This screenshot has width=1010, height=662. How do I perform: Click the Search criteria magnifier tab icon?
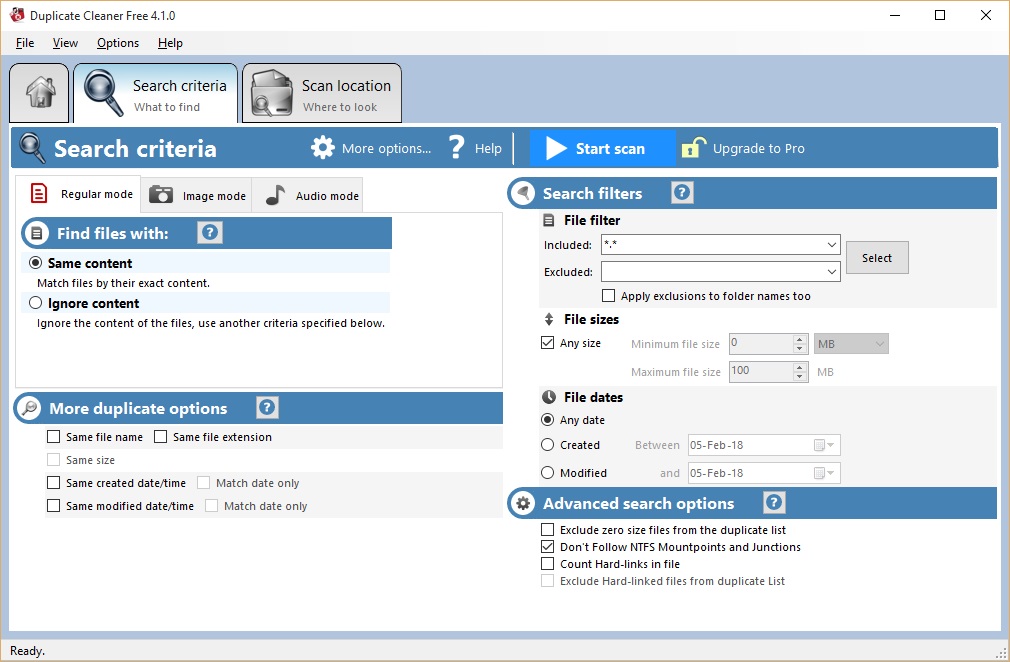click(x=104, y=93)
